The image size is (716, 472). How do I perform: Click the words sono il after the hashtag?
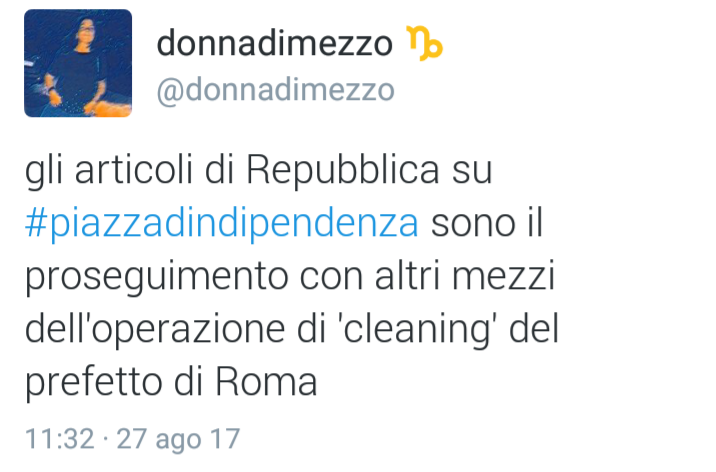(487, 223)
